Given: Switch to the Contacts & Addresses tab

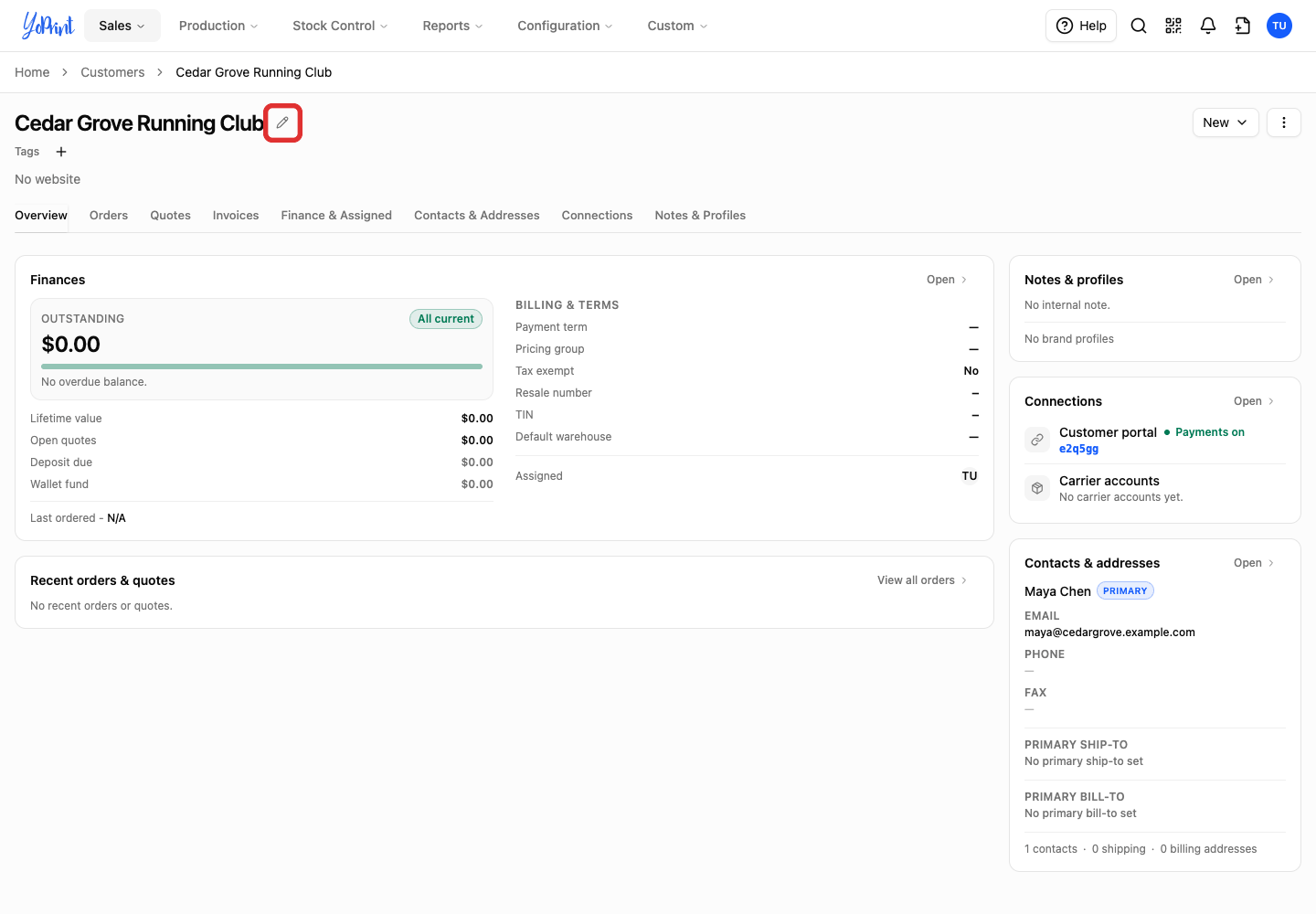Looking at the screenshot, I should pyautogui.click(x=477, y=215).
